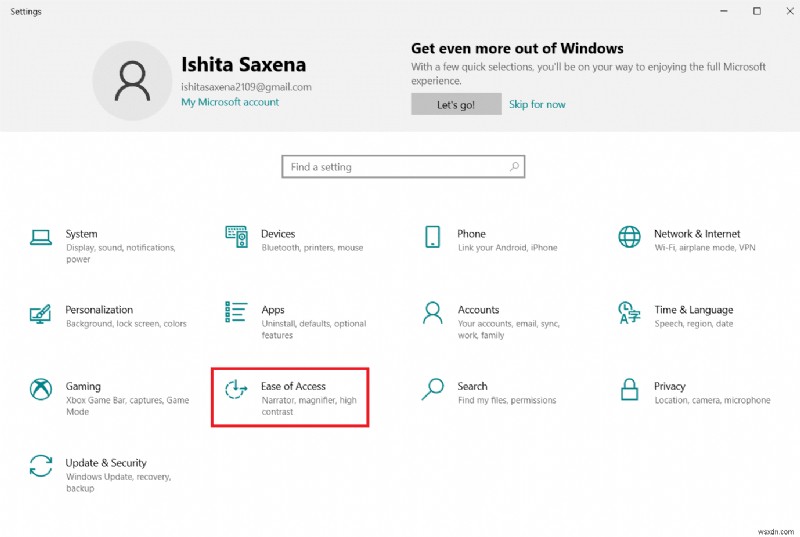Click the magnifier icon in search box
The image size is (800, 537).
point(514,167)
